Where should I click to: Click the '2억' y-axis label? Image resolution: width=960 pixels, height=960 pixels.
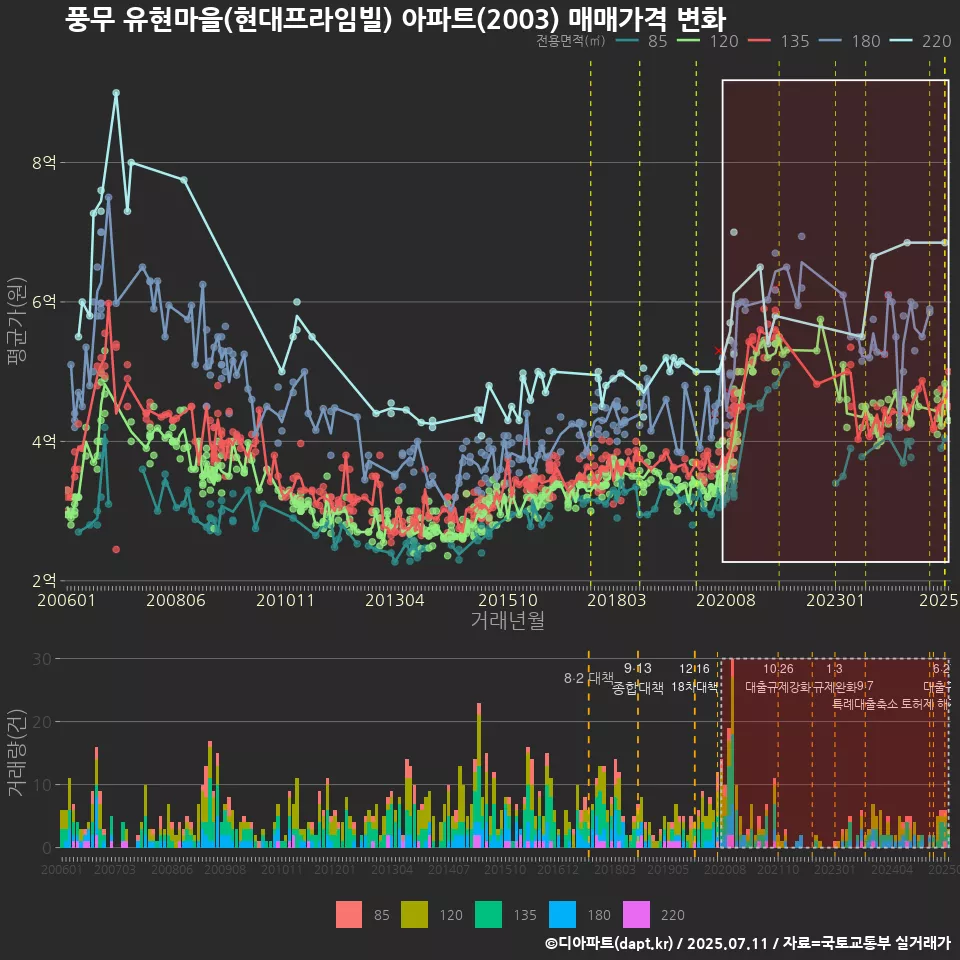pyautogui.click(x=44, y=580)
